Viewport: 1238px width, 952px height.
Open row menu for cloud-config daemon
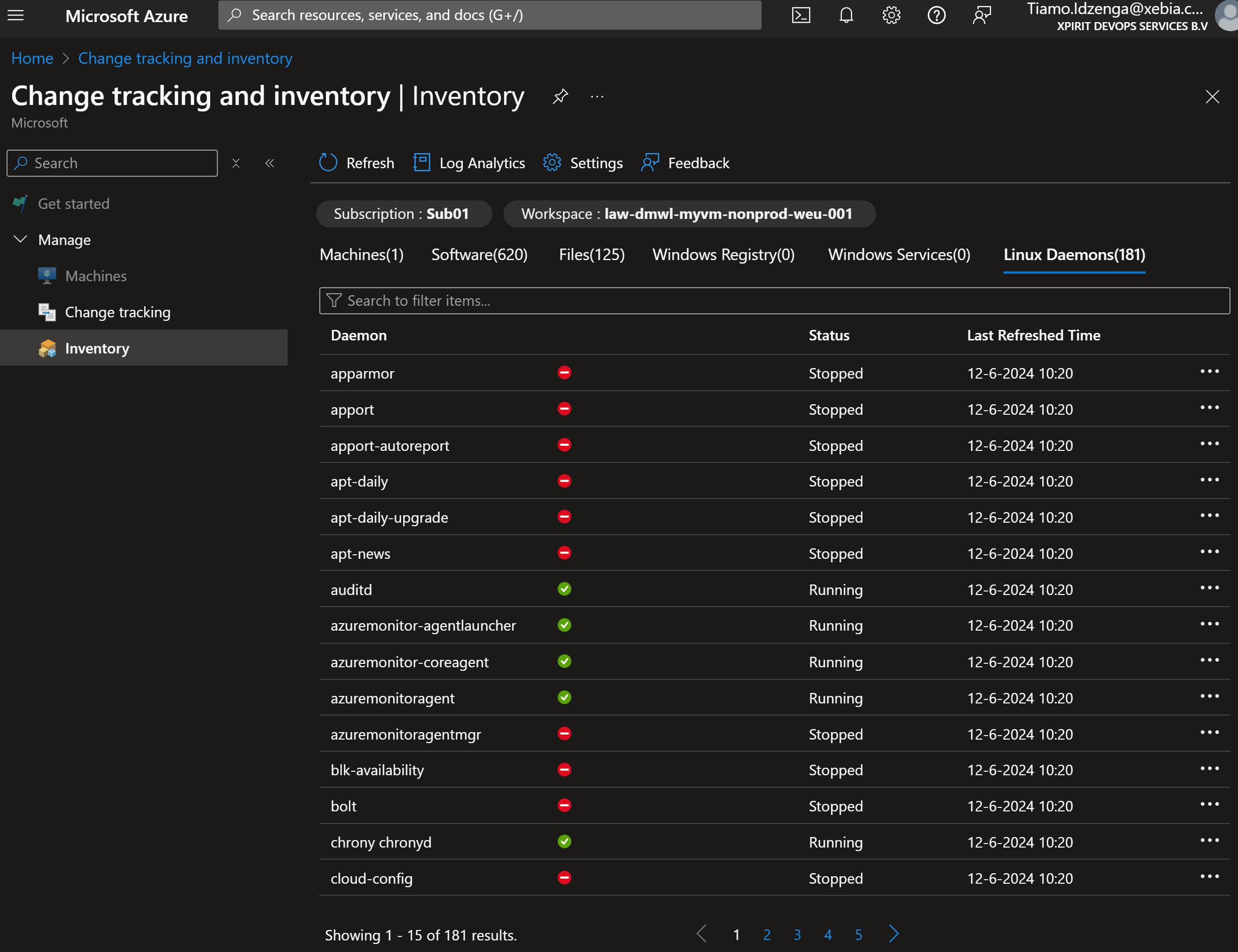[x=1209, y=877]
